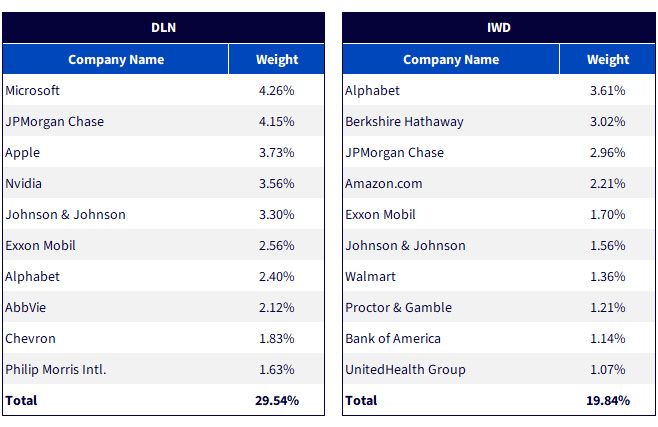Select IWD Company Name column header

[x=451, y=60]
